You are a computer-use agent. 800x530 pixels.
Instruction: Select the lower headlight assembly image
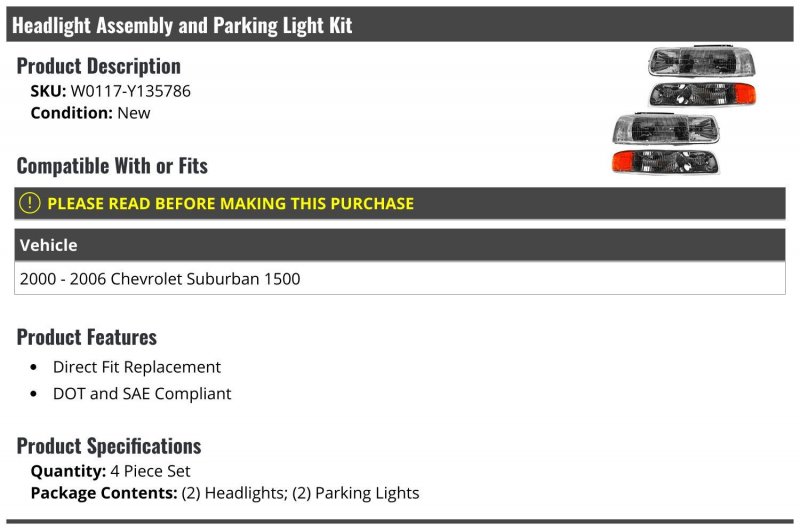[x=666, y=128]
